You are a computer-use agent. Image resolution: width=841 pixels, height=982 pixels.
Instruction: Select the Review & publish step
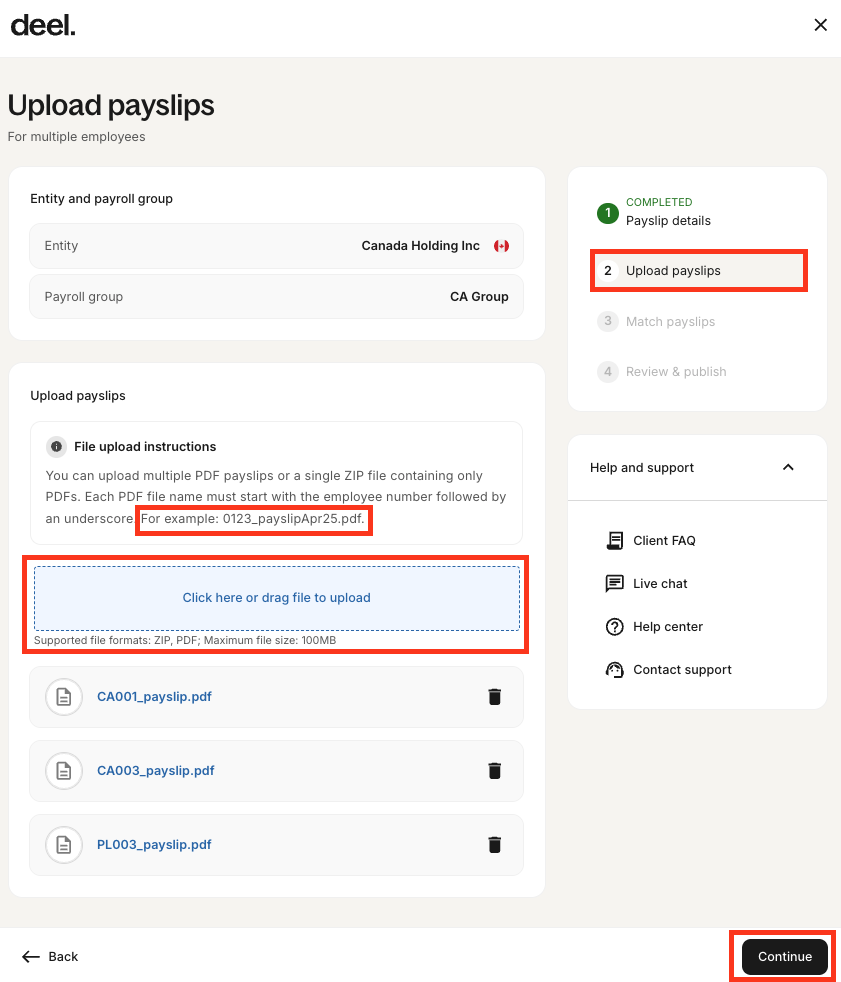(675, 372)
